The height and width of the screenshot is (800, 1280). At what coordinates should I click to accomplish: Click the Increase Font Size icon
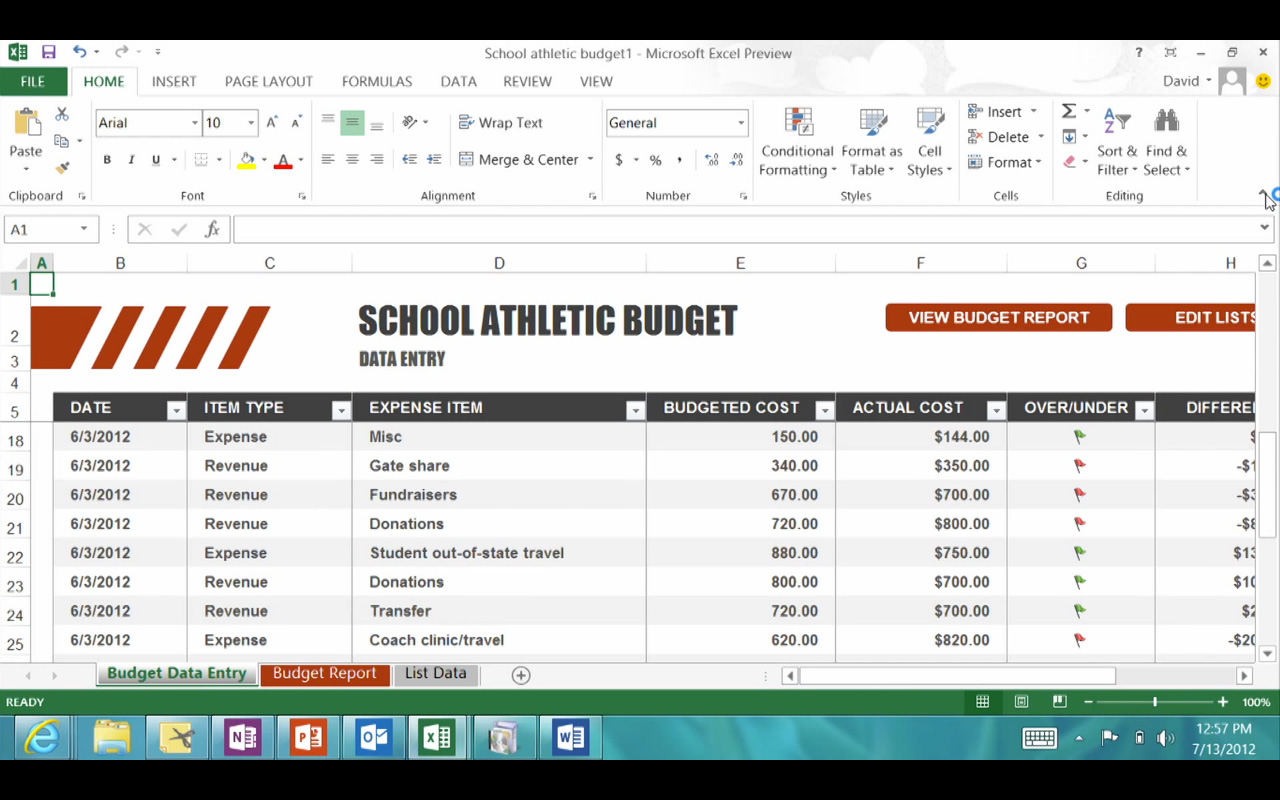272,123
